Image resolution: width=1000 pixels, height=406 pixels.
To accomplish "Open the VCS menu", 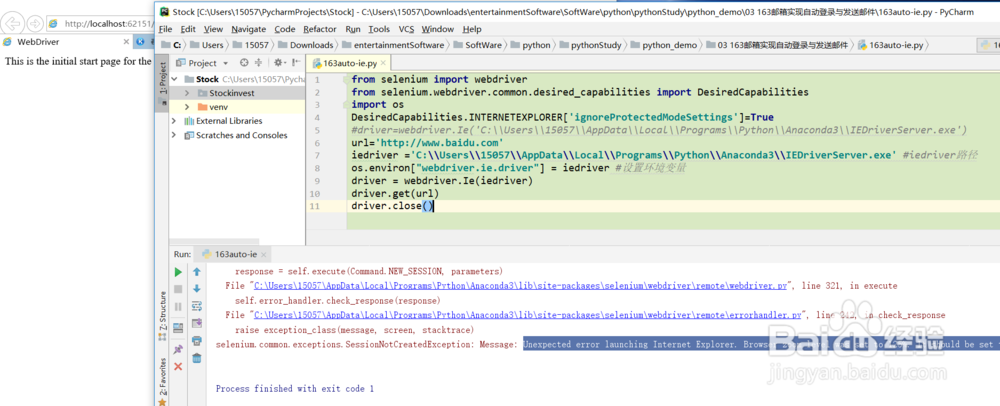I will point(406,29).
